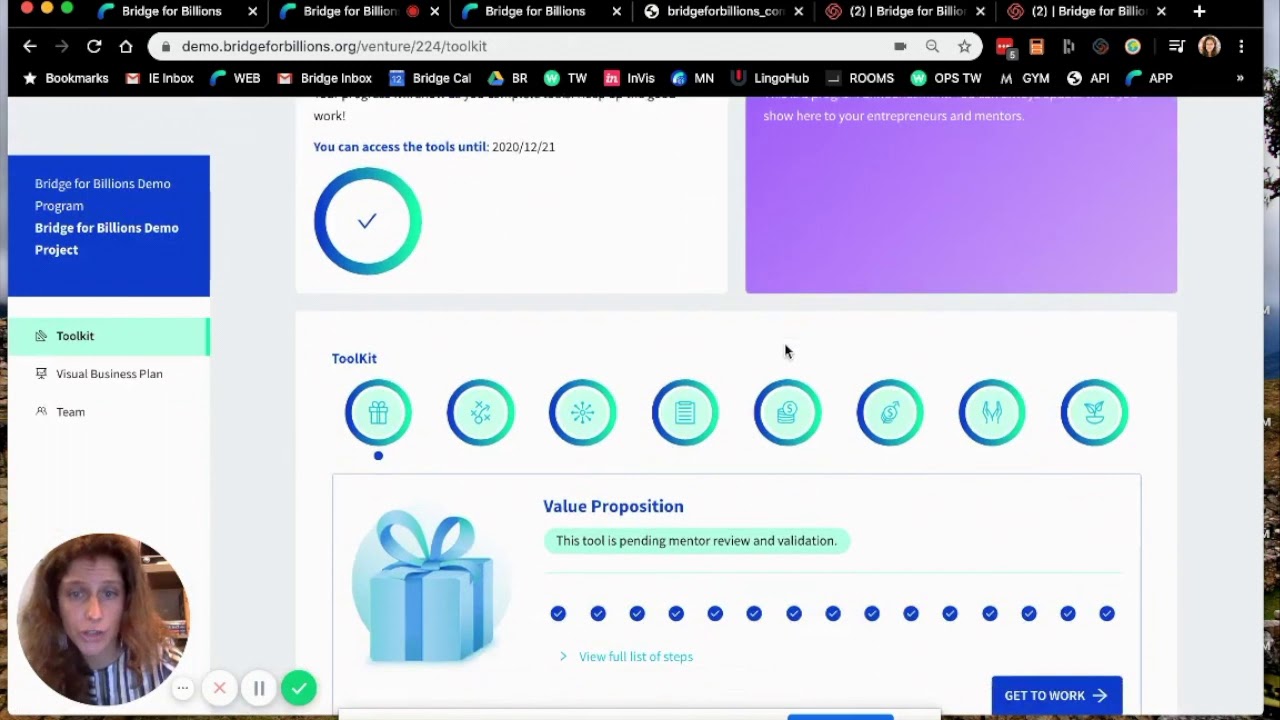The height and width of the screenshot is (720, 1280).
Task: Select the clipboard toolkit icon
Action: point(685,412)
